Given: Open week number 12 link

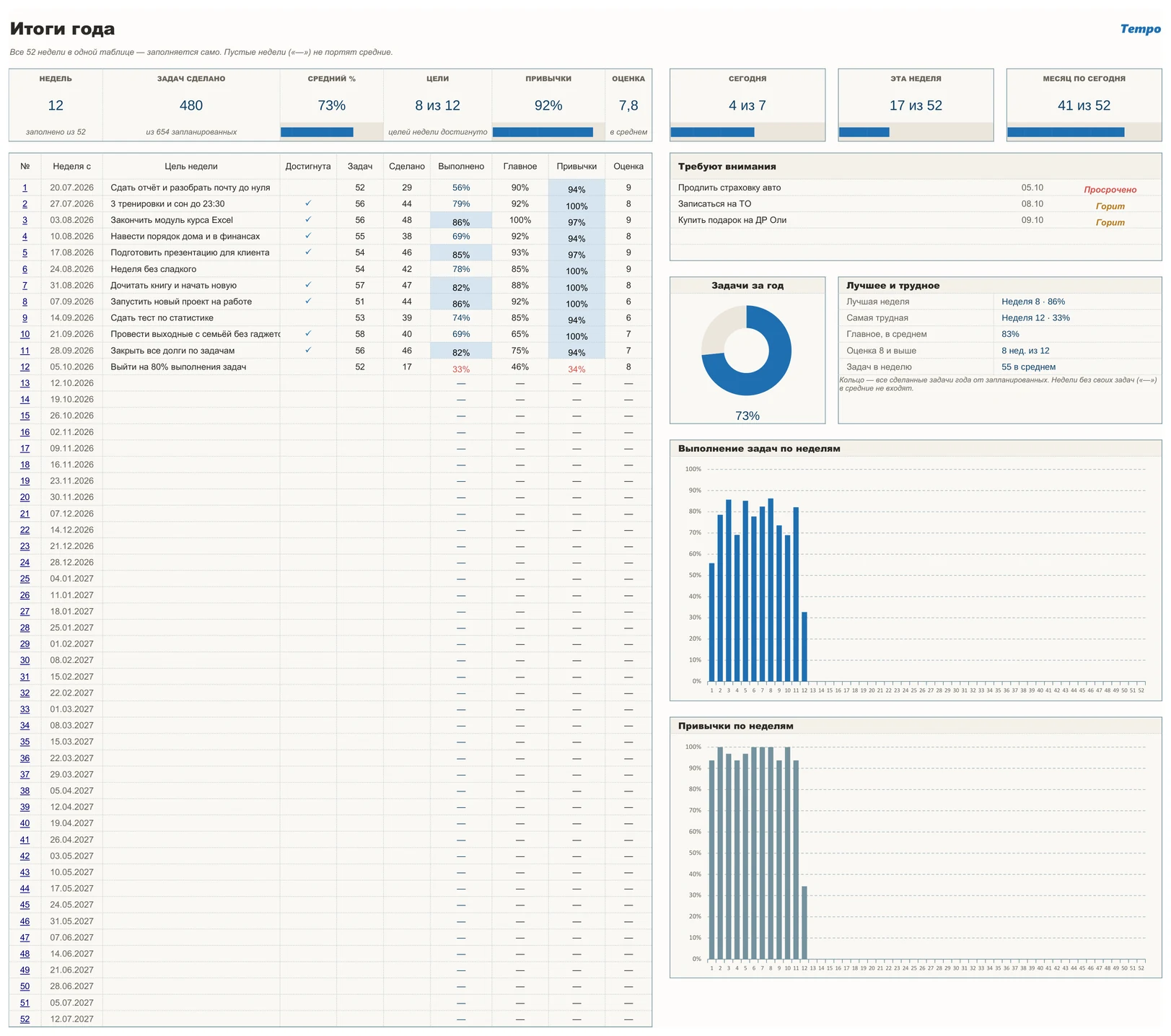Looking at the screenshot, I should point(25,367).
